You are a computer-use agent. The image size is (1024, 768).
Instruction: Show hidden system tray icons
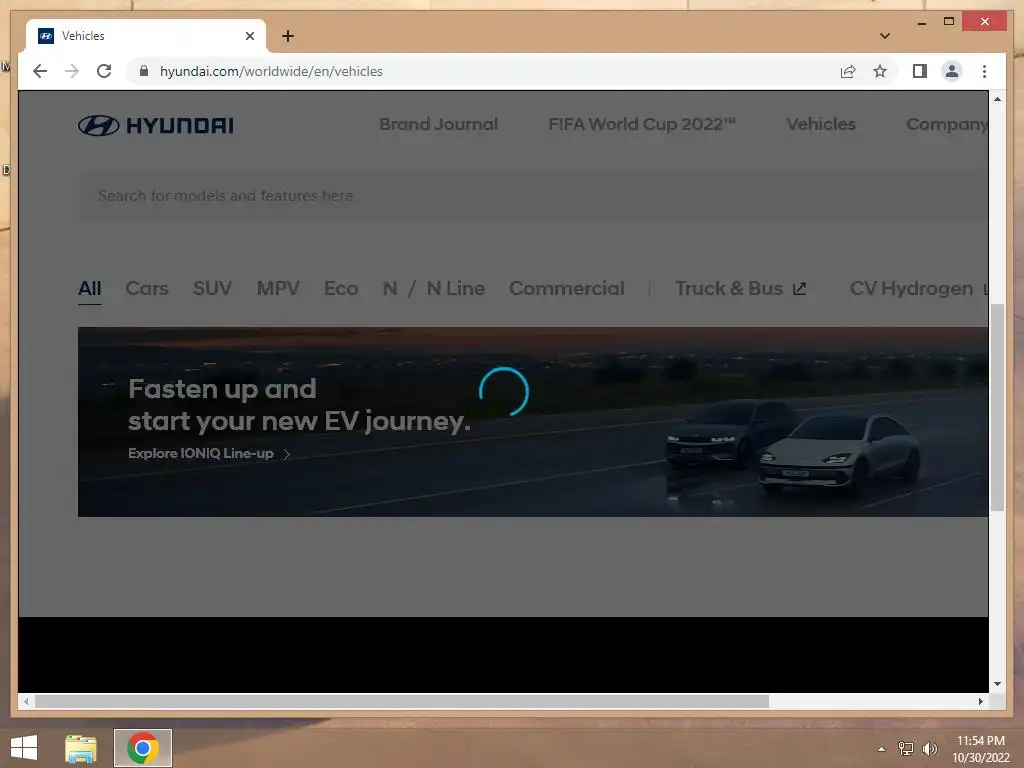point(882,748)
